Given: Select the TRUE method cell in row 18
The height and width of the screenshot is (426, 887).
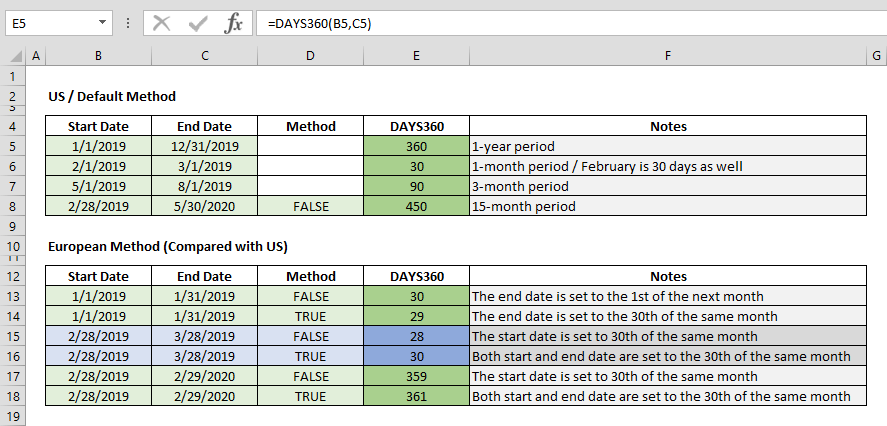Looking at the screenshot, I should point(310,396).
